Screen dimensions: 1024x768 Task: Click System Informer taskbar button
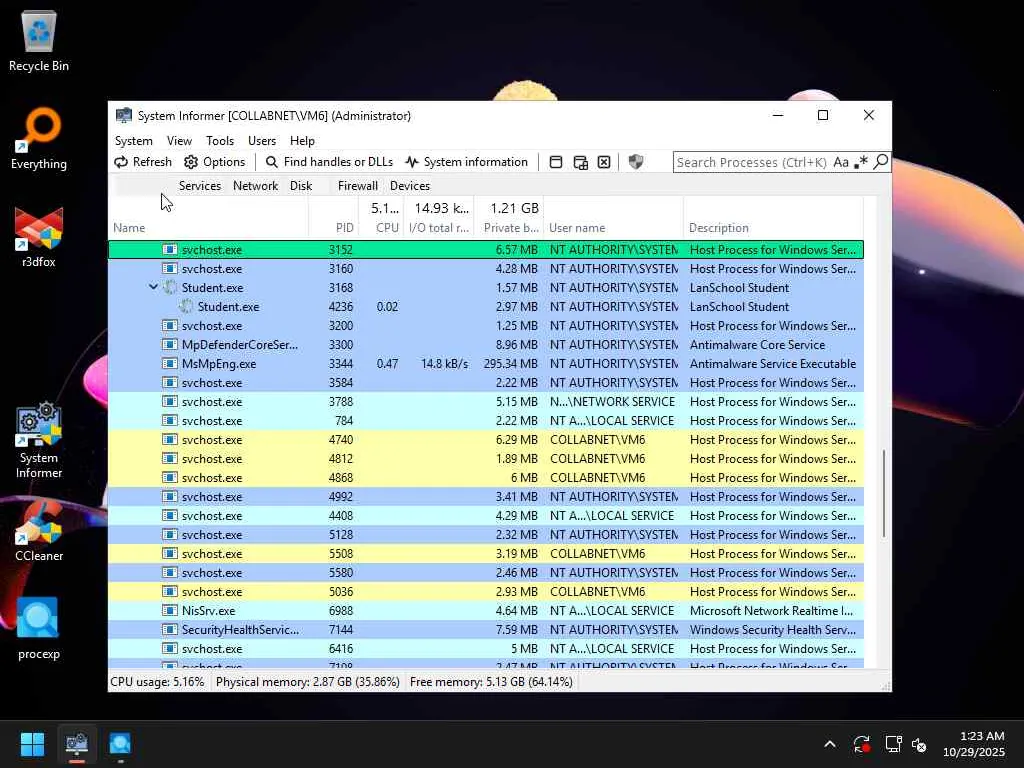(76, 744)
